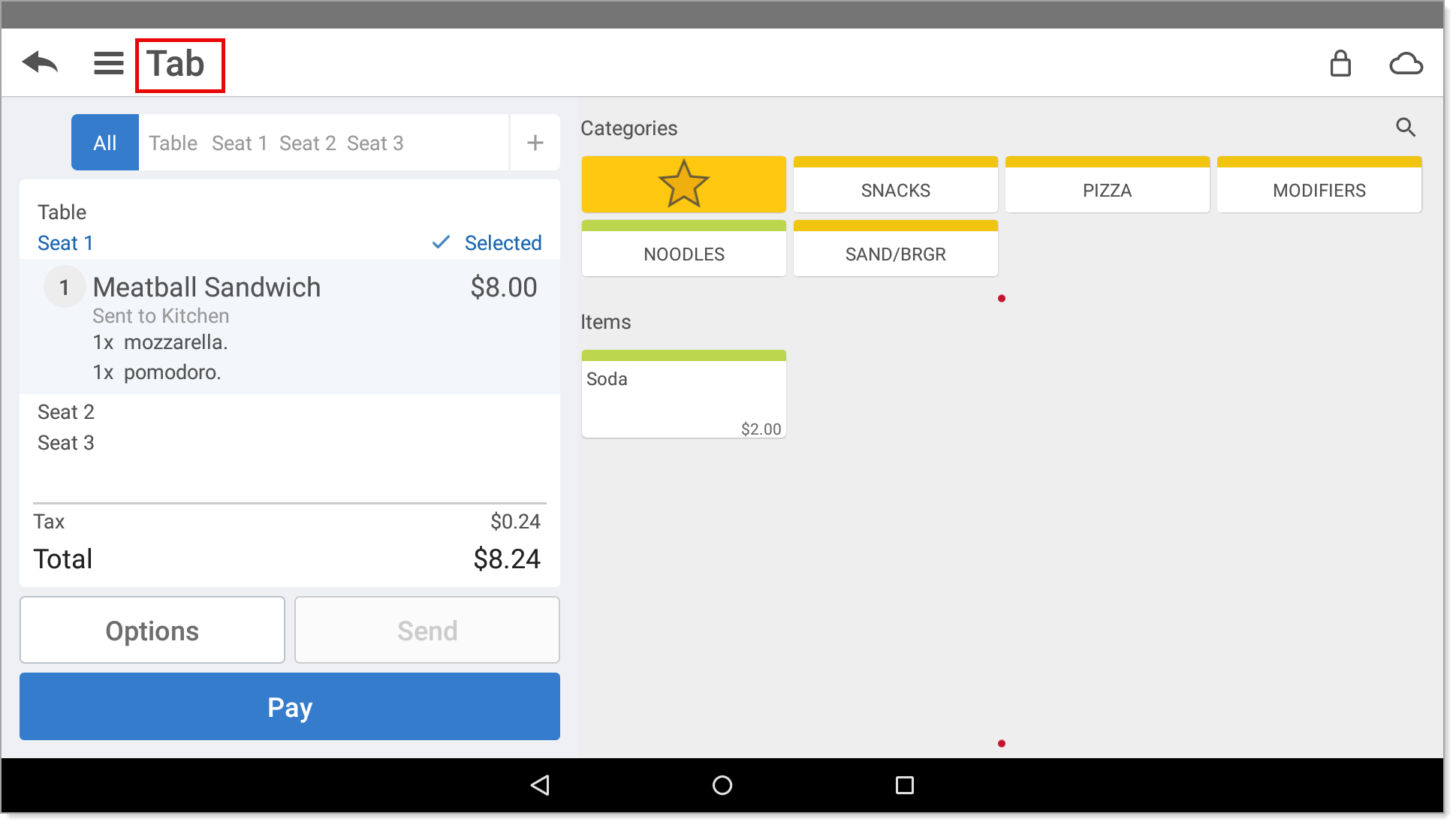
Task: Select the Seat 1 heading in order
Action: click(x=65, y=243)
